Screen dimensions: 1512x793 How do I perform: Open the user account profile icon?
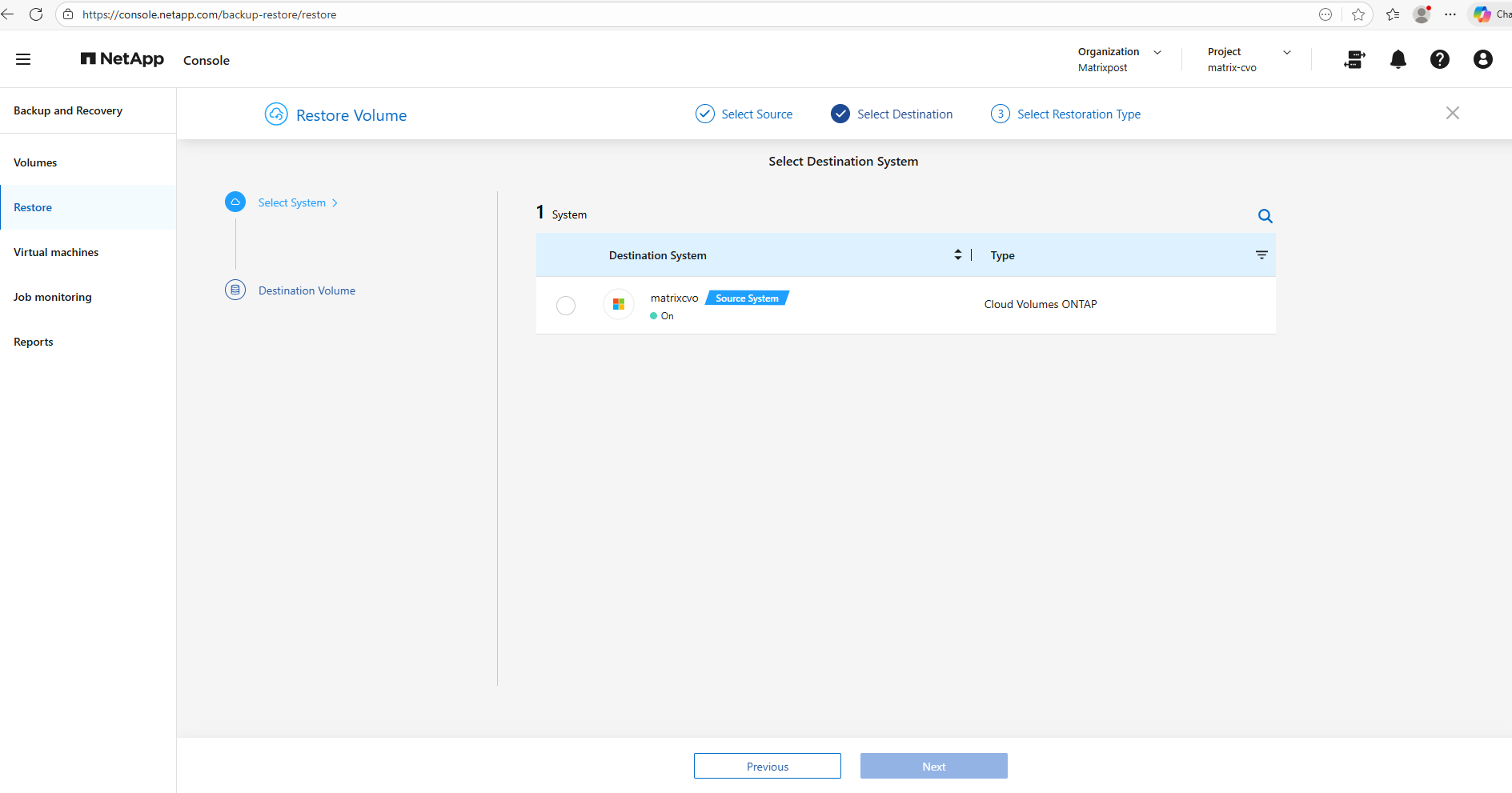pos(1482,59)
